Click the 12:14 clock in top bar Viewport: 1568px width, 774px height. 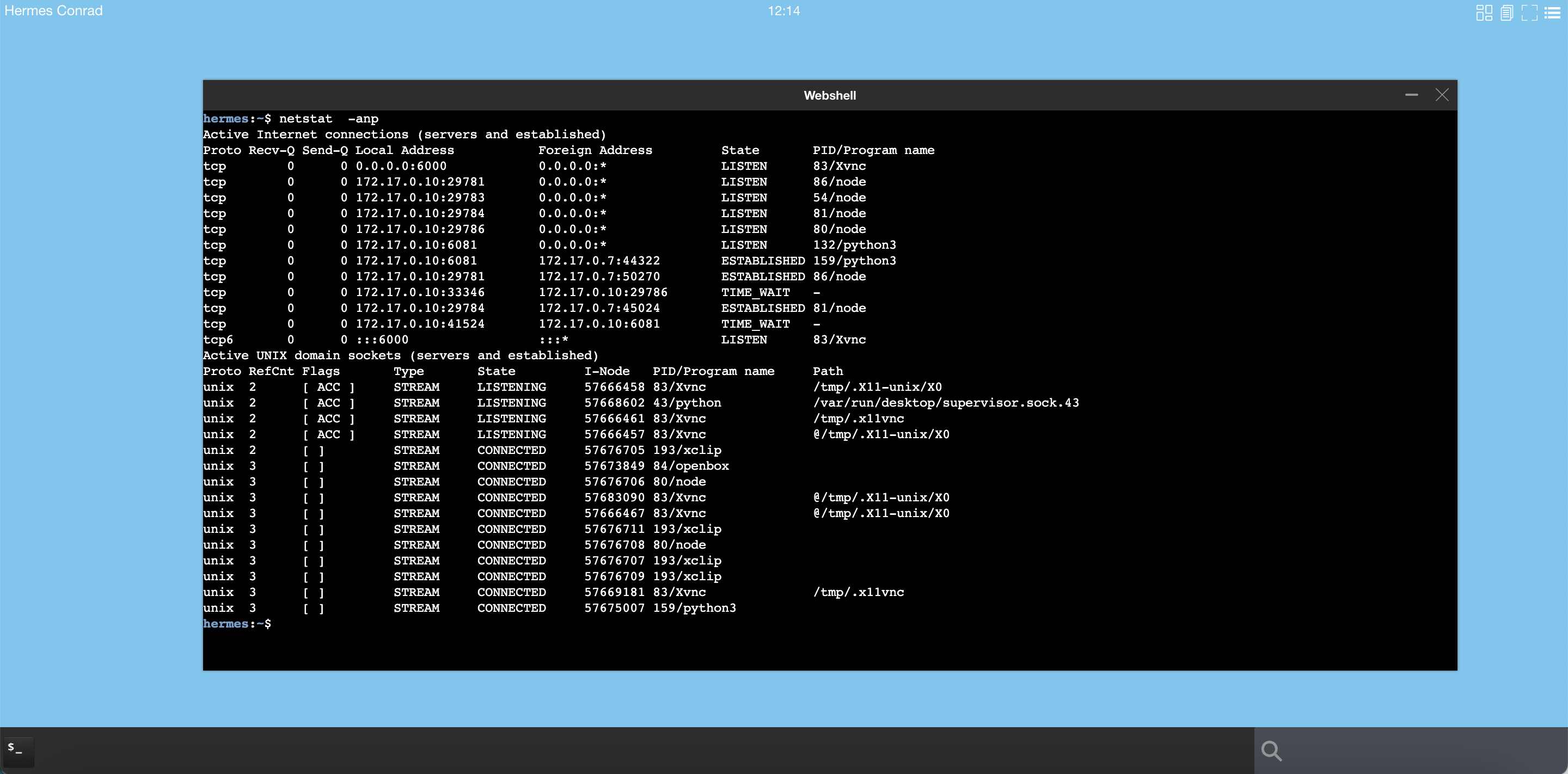(x=783, y=11)
